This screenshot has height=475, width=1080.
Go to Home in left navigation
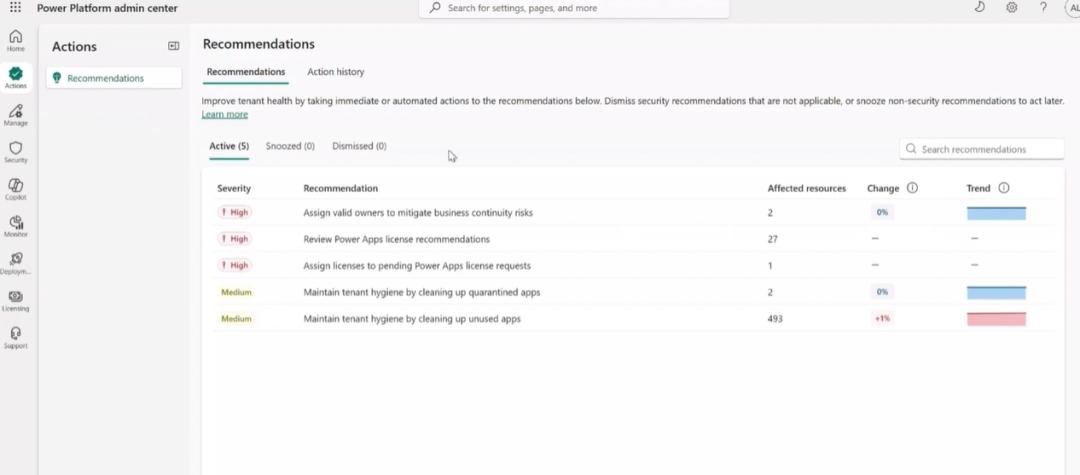15,41
